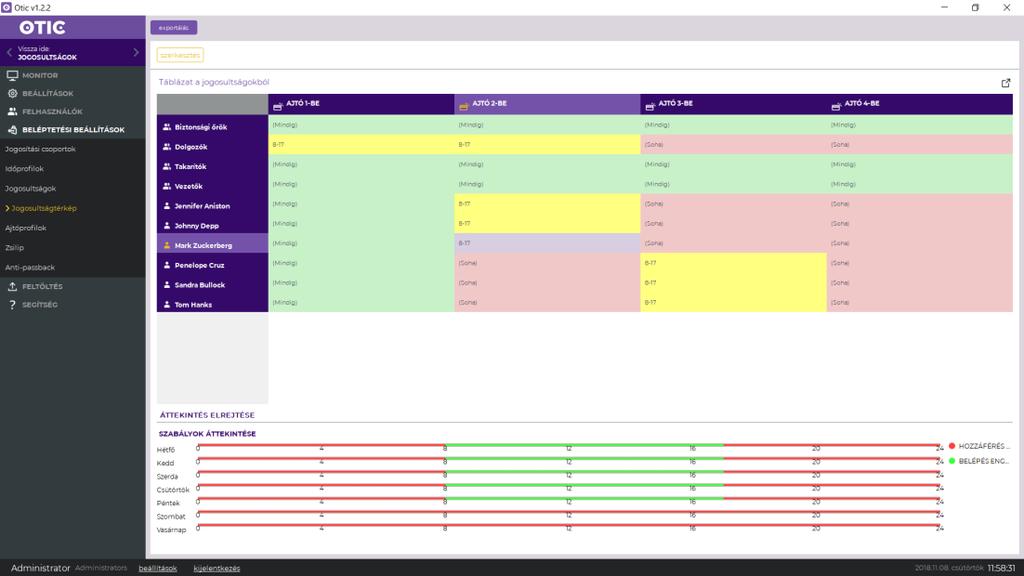Image resolution: width=1024 pixels, height=576 pixels.
Task: Click Mark Zuckerberg 8-17 cell under Ajtó 2-BE
Action: (547, 243)
